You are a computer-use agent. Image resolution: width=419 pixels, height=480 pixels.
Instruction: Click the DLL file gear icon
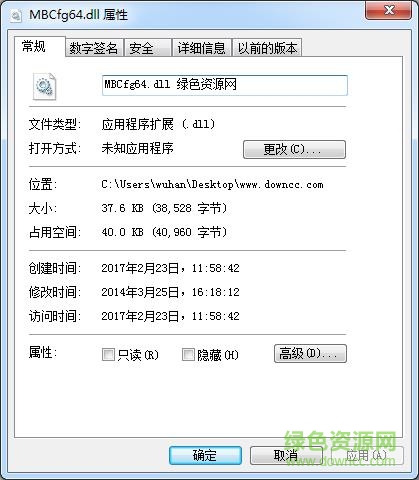45,86
